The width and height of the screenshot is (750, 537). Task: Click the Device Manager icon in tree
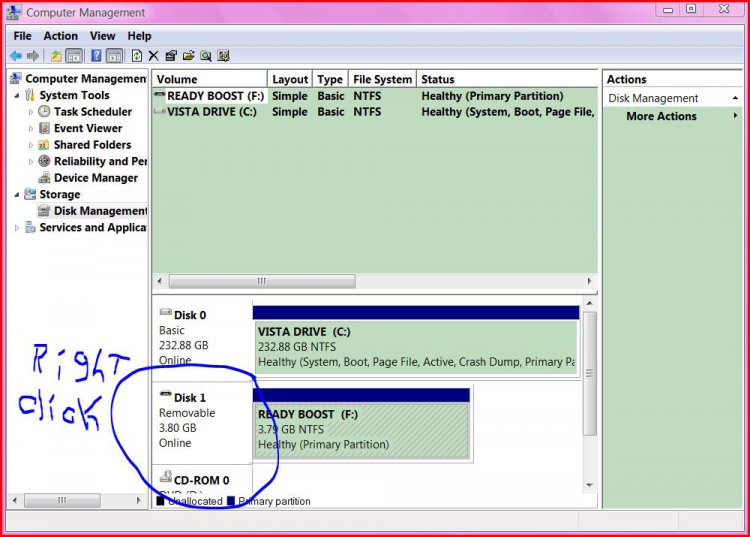coord(44,178)
